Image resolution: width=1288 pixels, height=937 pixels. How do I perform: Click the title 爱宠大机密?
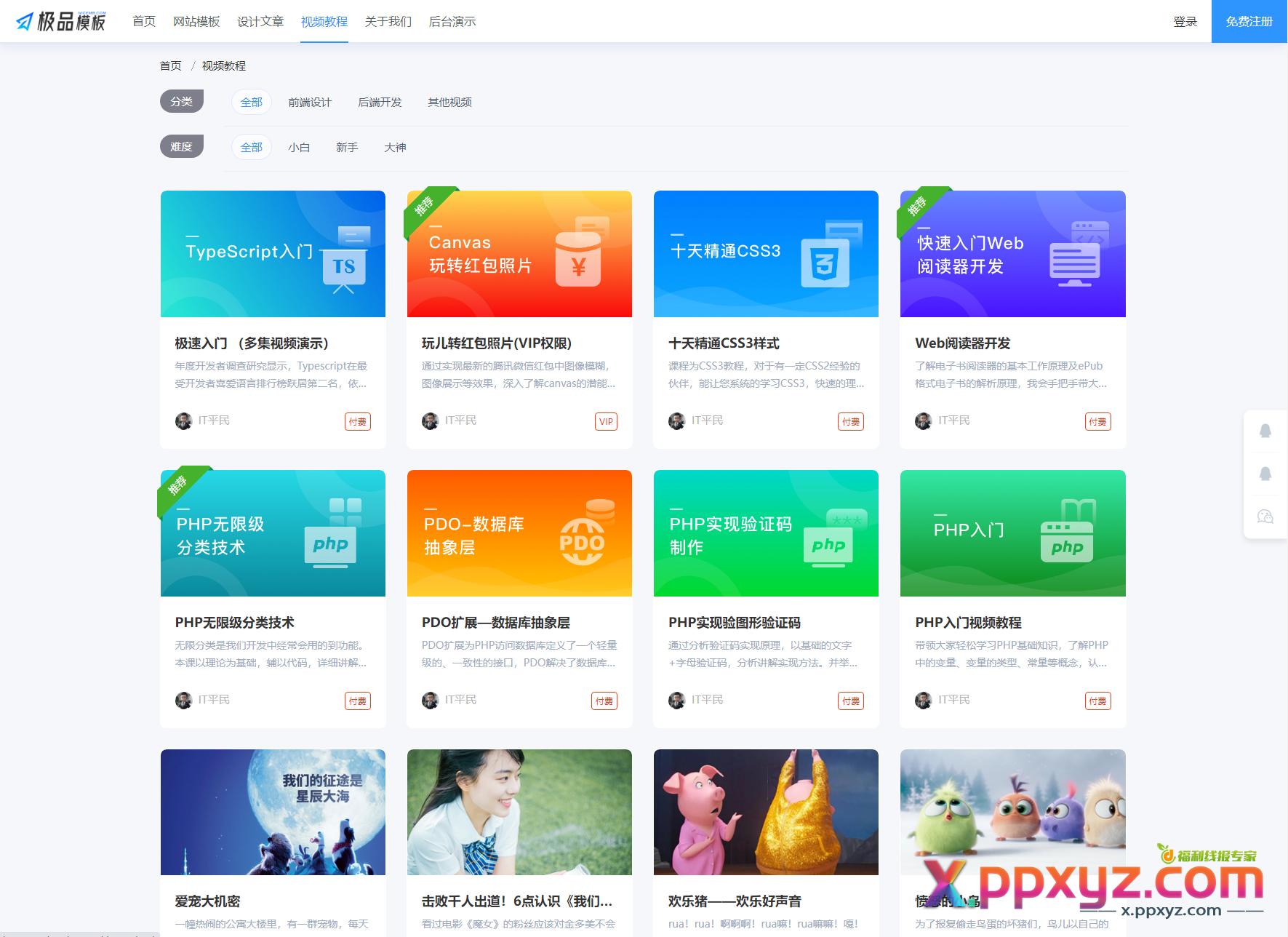[x=207, y=901]
